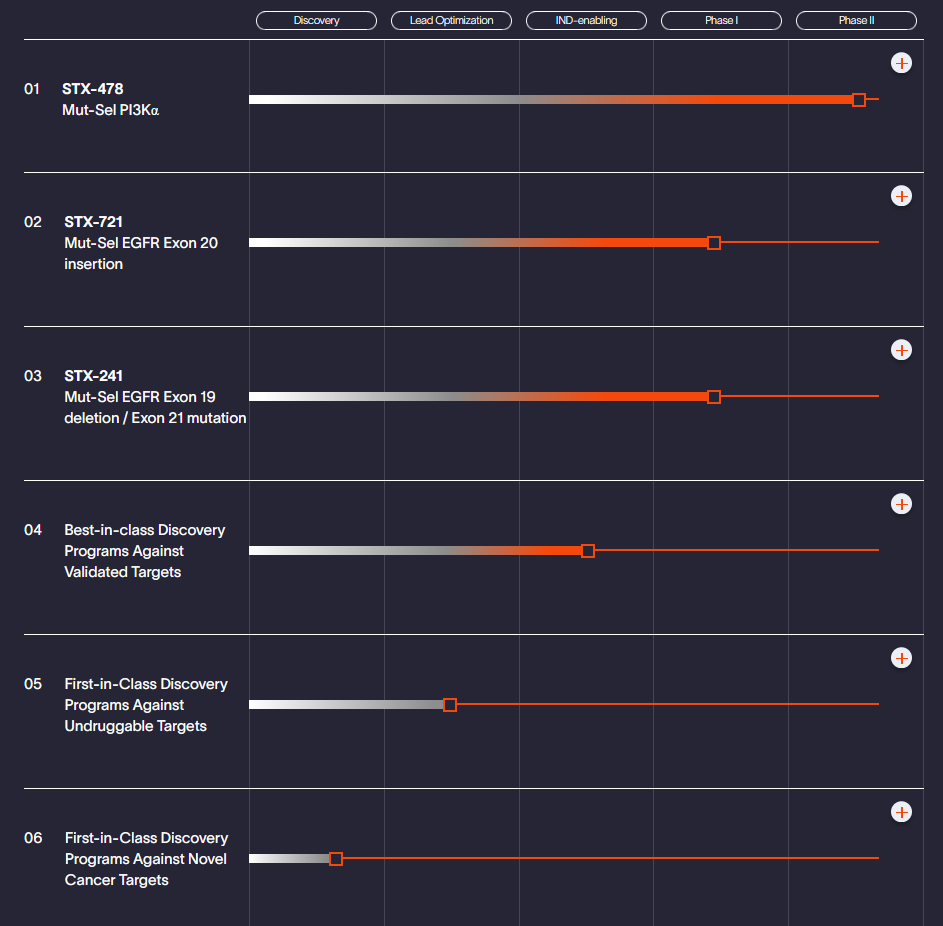Click Best-in-class Discovery Programs title
Image resolution: width=943 pixels, height=926 pixels.
click(x=144, y=551)
